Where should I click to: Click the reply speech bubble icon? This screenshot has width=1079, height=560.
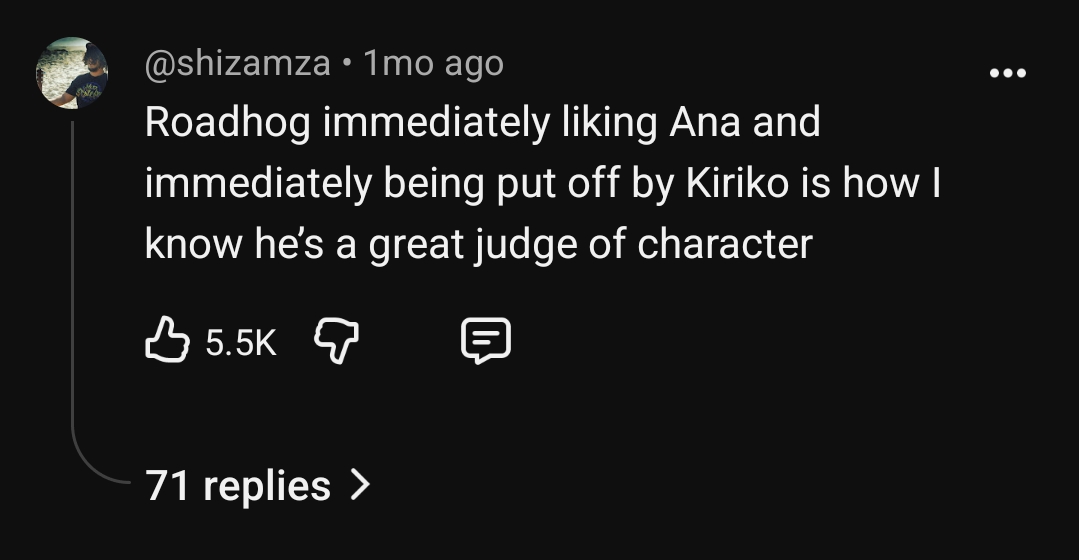tap(485, 341)
